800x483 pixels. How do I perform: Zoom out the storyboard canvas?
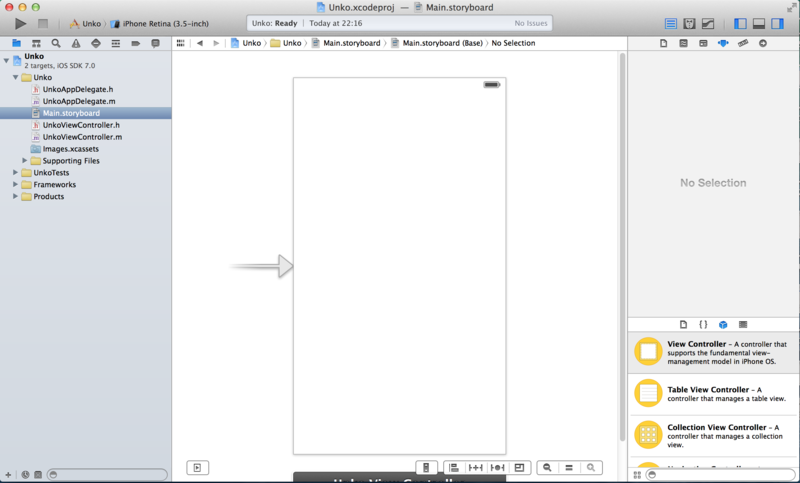pos(547,468)
